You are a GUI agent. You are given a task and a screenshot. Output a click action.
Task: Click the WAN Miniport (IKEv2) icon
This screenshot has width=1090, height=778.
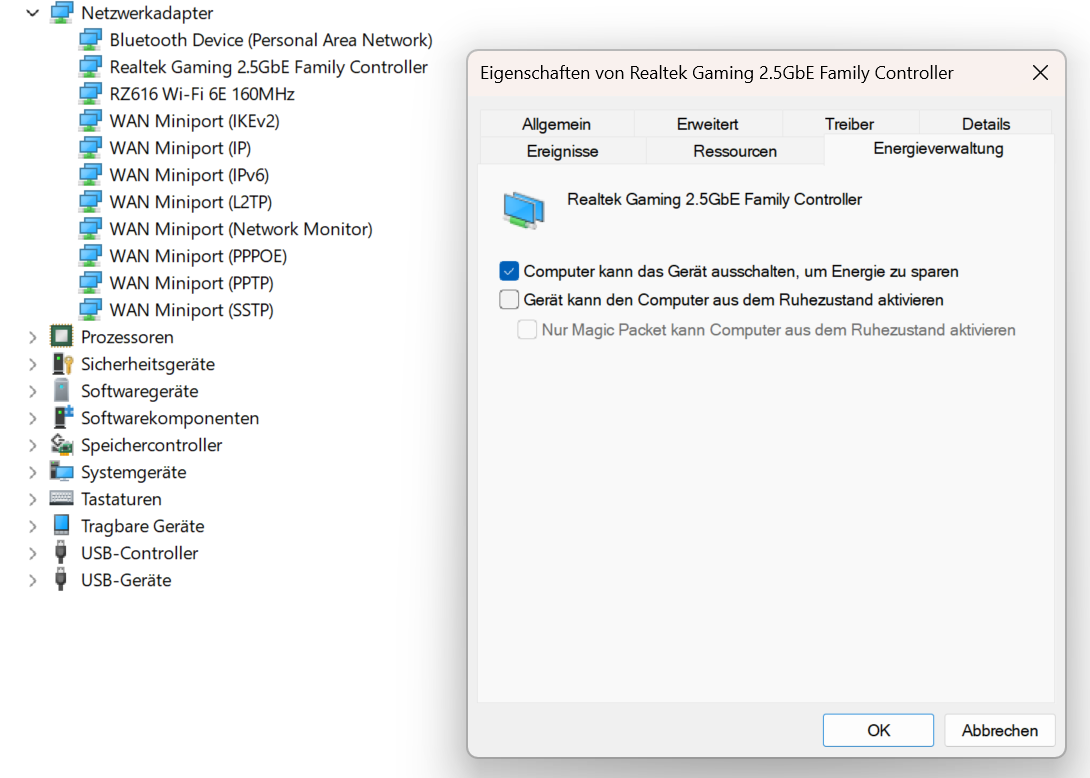point(90,121)
